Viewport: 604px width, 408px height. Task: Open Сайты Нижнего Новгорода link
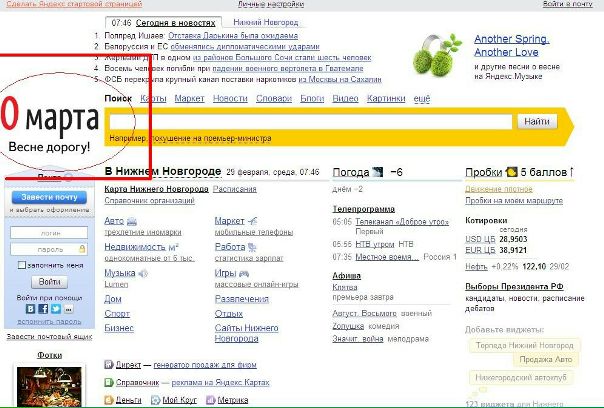(247, 333)
